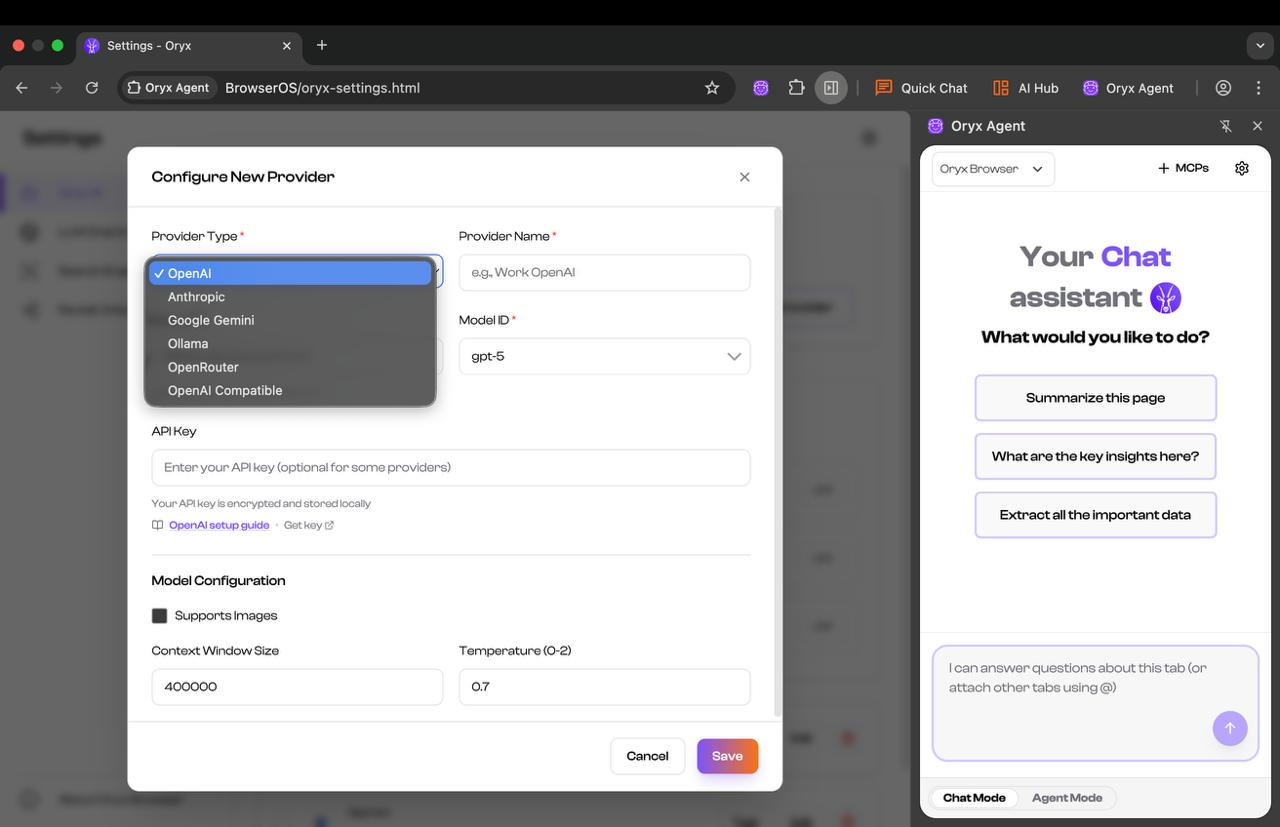Select Chat Mode
Screen dimensions: 1280x827
pyautogui.click(x=973, y=797)
